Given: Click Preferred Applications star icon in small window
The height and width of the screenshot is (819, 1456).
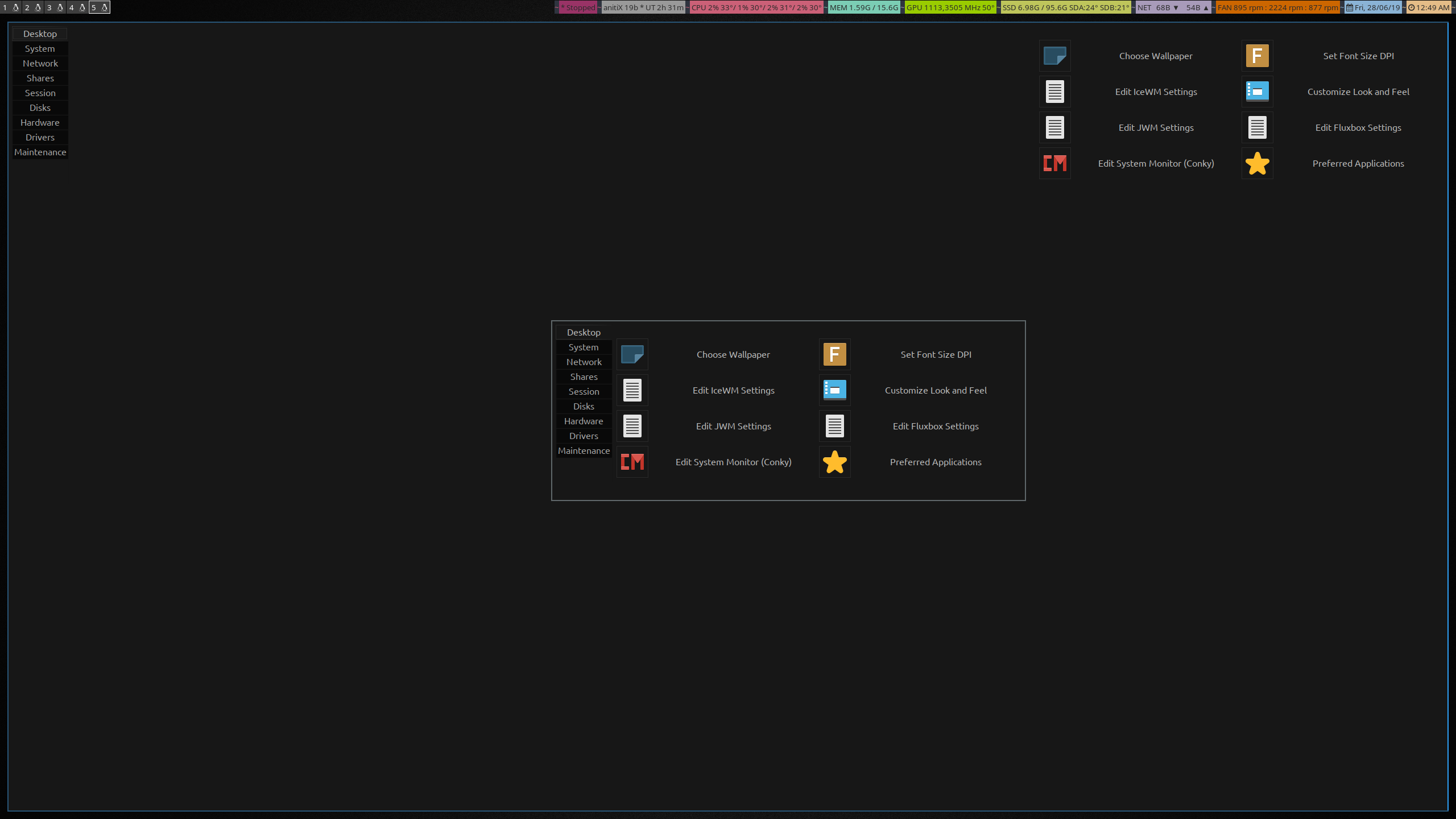Looking at the screenshot, I should [834, 462].
